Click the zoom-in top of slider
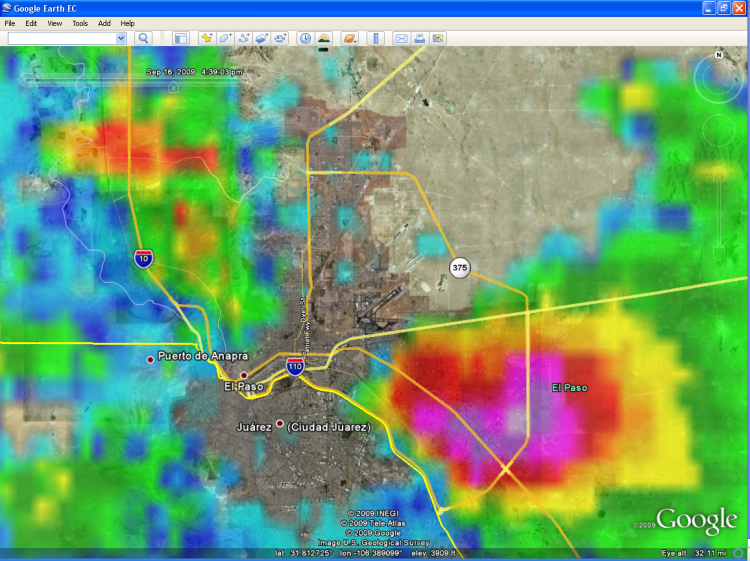The height and width of the screenshot is (561, 750). [x=718, y=173]
